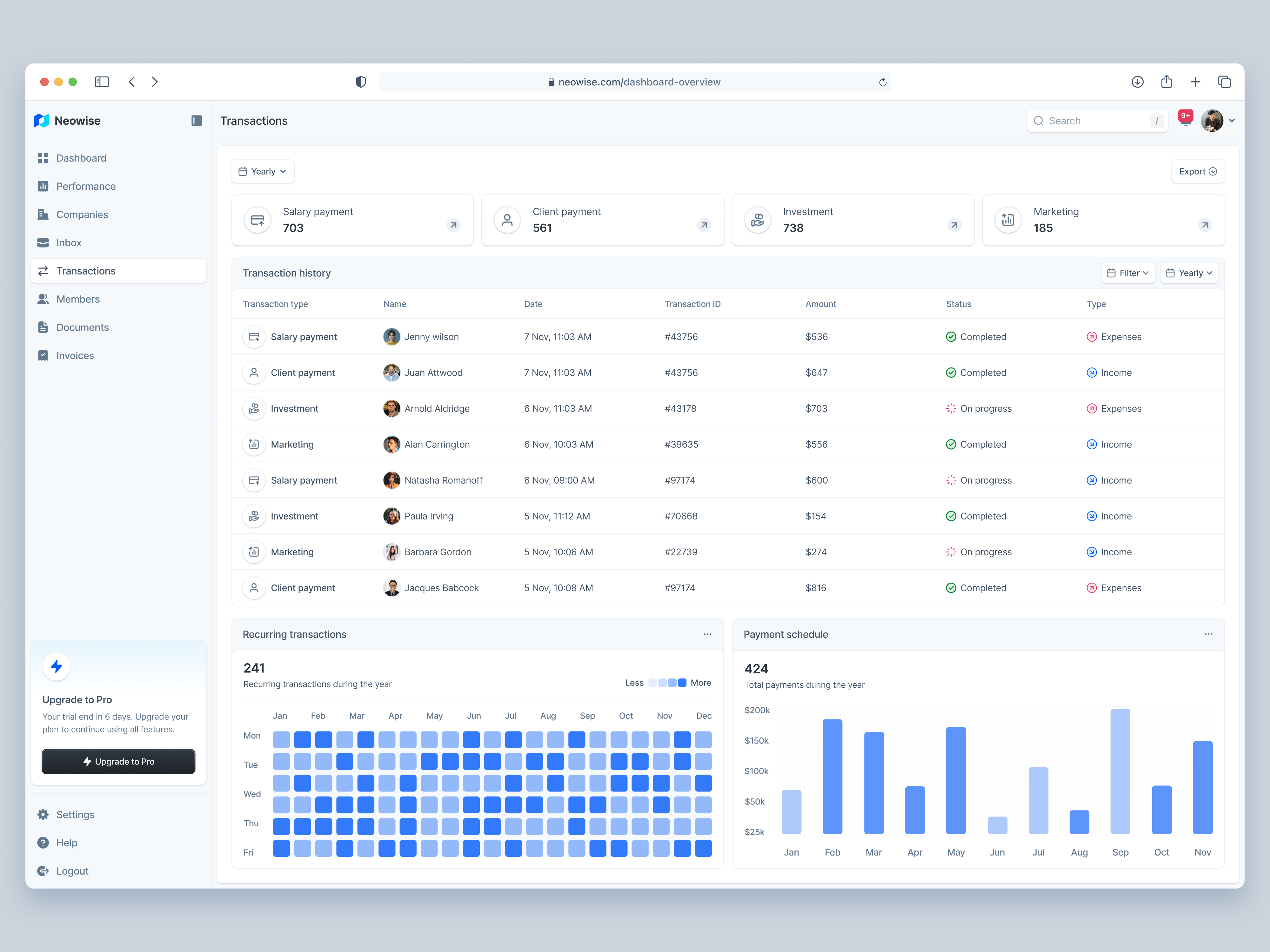The height and width of the screenshot is (952, 1270).
Task: Expand the Filter dropdown in Transaction history
Action: coord(1127,273)
